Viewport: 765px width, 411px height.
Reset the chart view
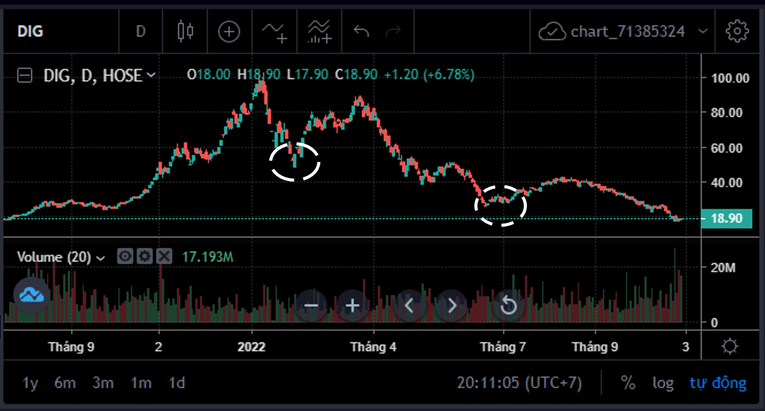coord(508,305)
